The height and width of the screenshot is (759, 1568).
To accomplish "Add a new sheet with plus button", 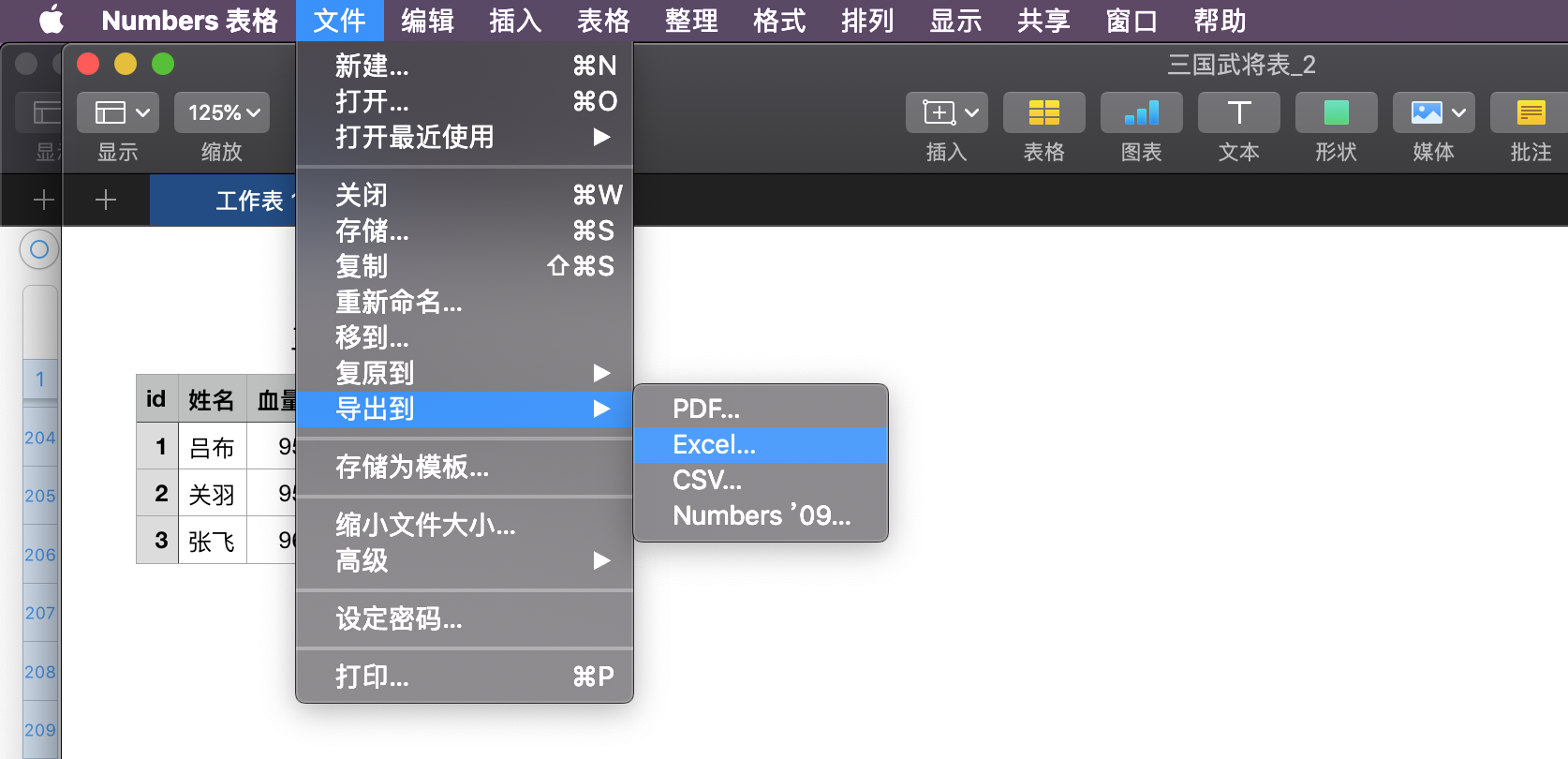I will tap(106, 200).
